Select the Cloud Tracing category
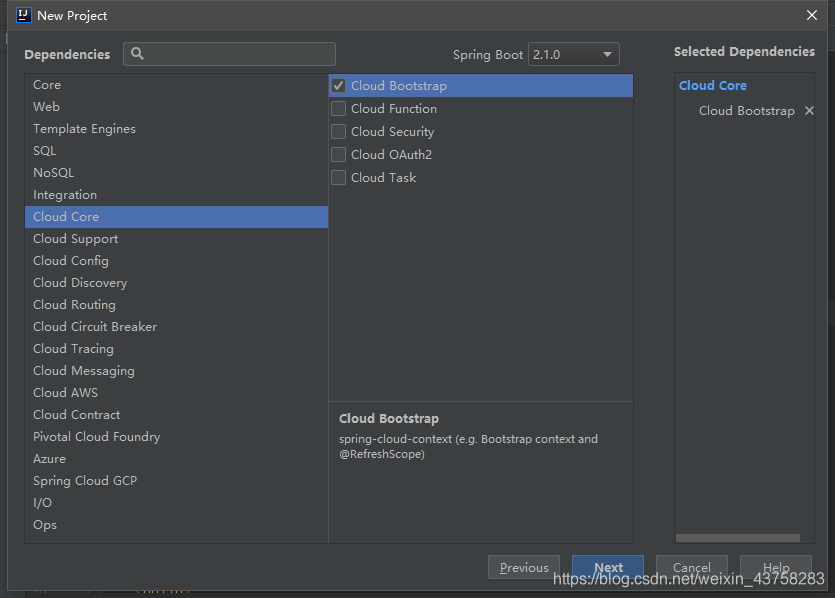Viewport: 835px width, 598px height. point(176,349)
